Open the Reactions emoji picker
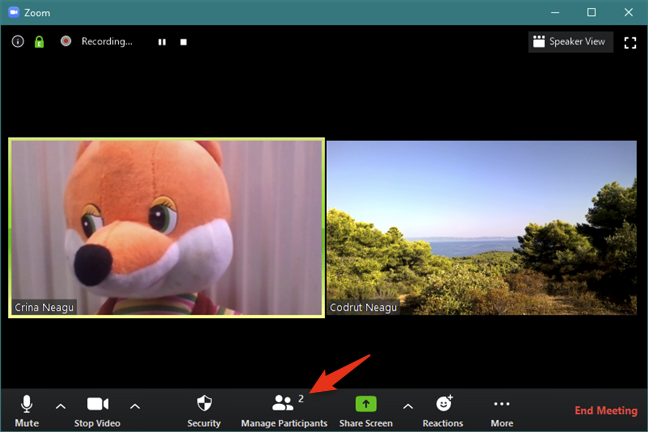 (443, 411)
